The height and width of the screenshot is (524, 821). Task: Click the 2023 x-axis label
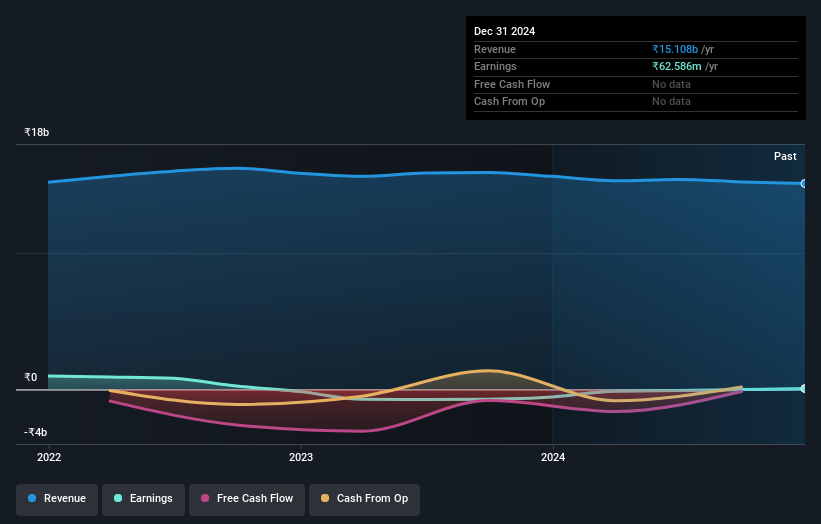point(301,457)
